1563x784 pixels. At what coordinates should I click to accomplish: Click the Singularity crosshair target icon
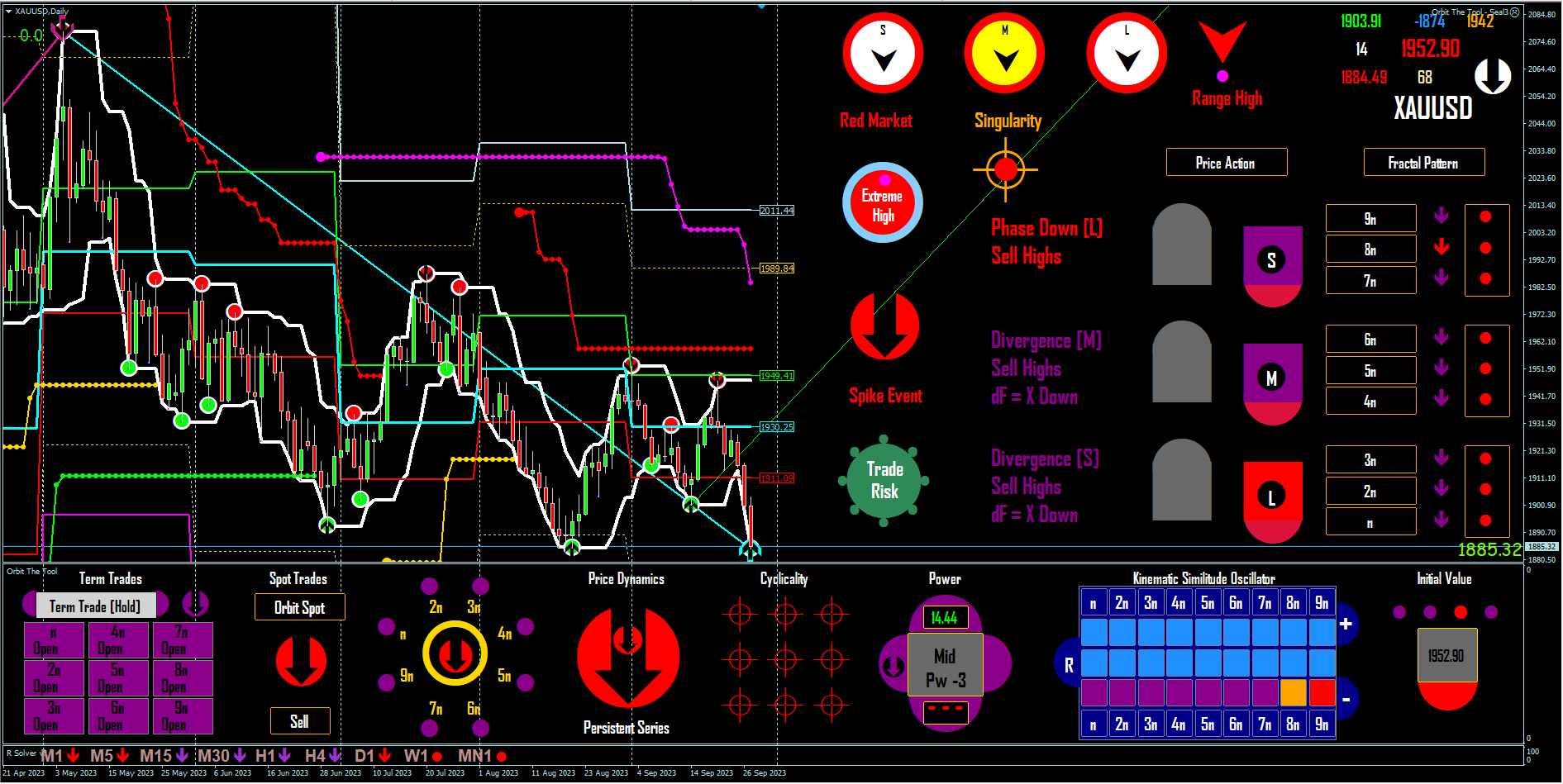click(1005, 170)
